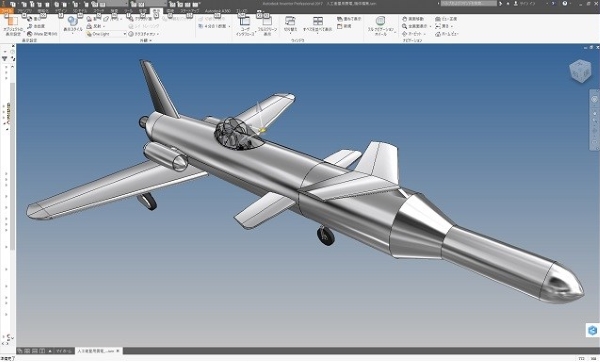Screen dimensions: 600x362
Task: Launch the Full Navigation Wheel tool
Action: [380, 25]
